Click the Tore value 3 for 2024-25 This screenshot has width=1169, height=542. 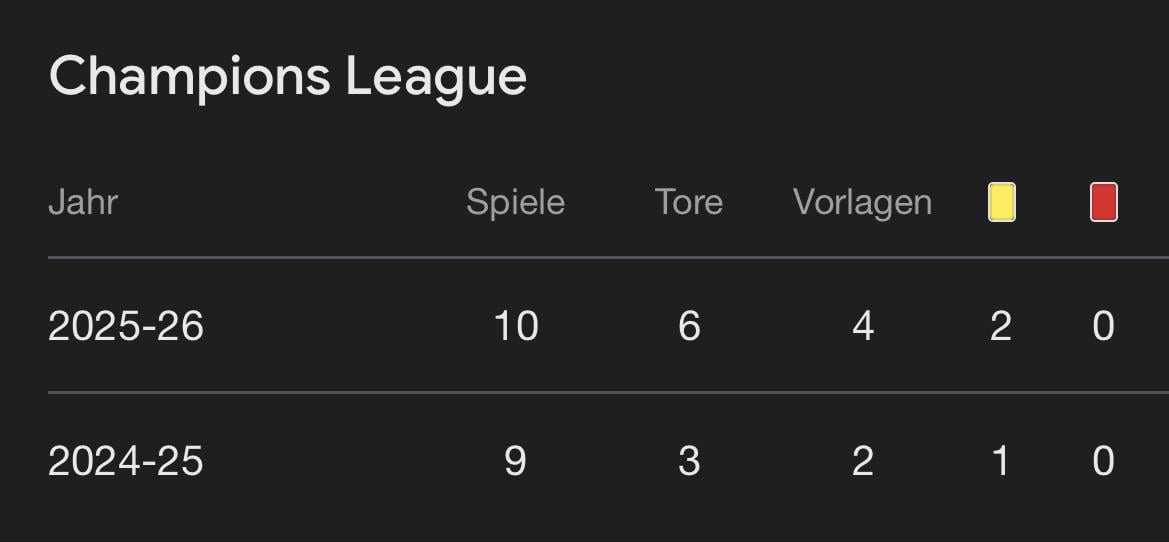point(689,461)
